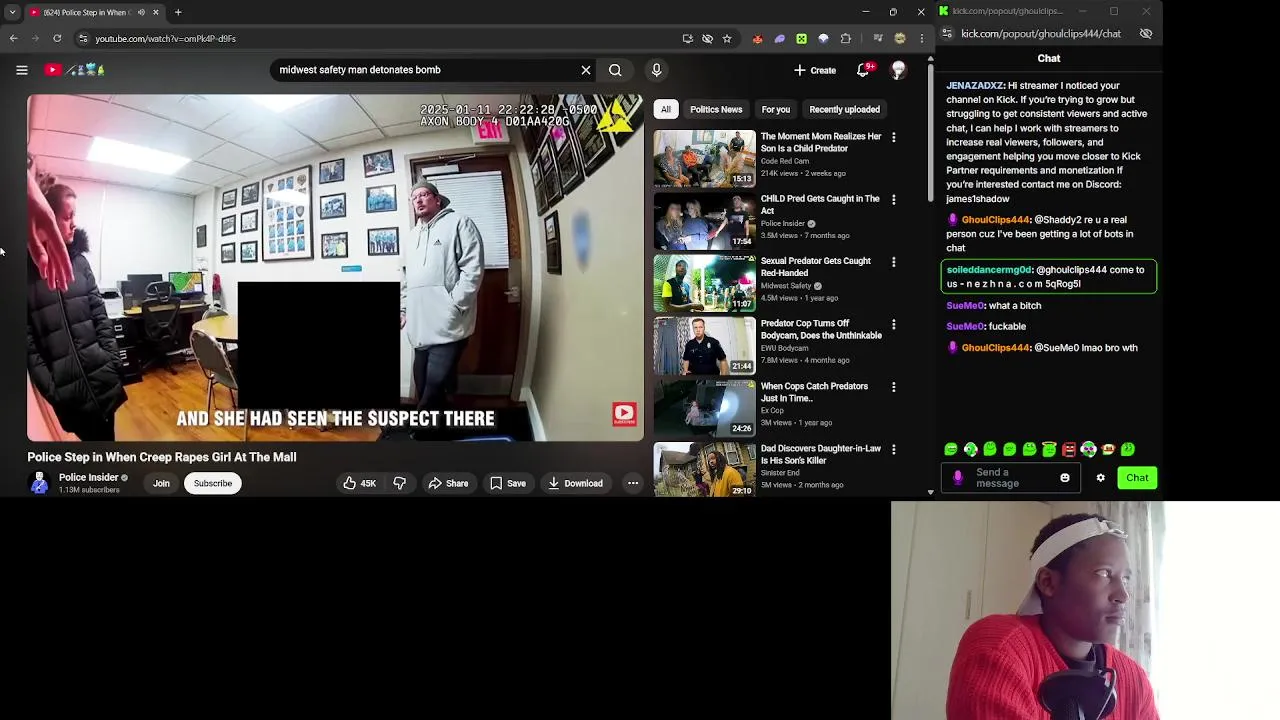Screen dimensions: 1280x720
Task: Open the Kick emoji picker smiley
Action: pyautogui.click(x=1065, y=478)
